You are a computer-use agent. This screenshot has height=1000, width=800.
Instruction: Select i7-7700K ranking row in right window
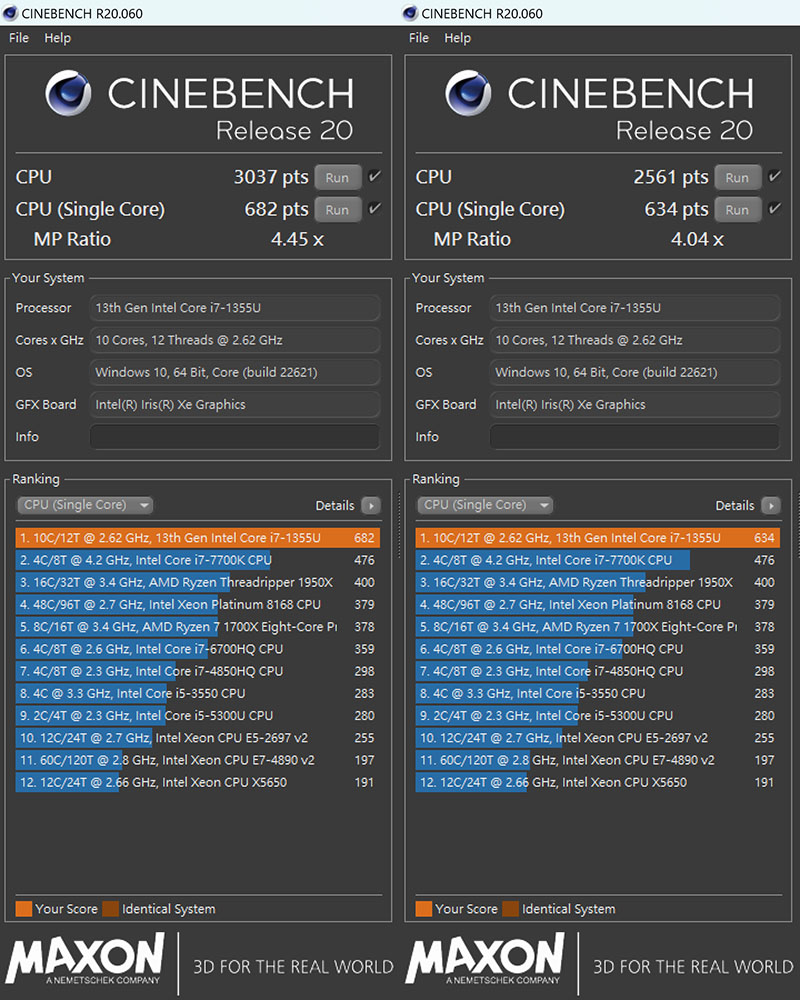point(598,560)
